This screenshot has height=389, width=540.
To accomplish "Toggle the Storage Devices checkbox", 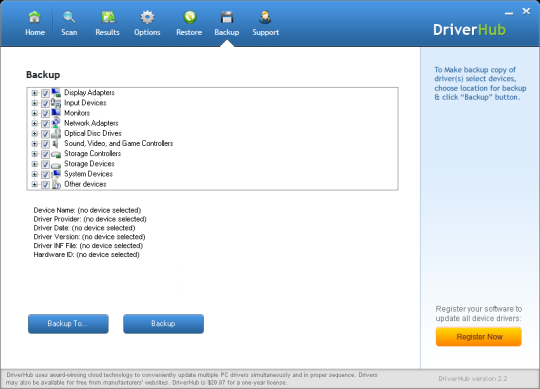I will tap(45, 164).
